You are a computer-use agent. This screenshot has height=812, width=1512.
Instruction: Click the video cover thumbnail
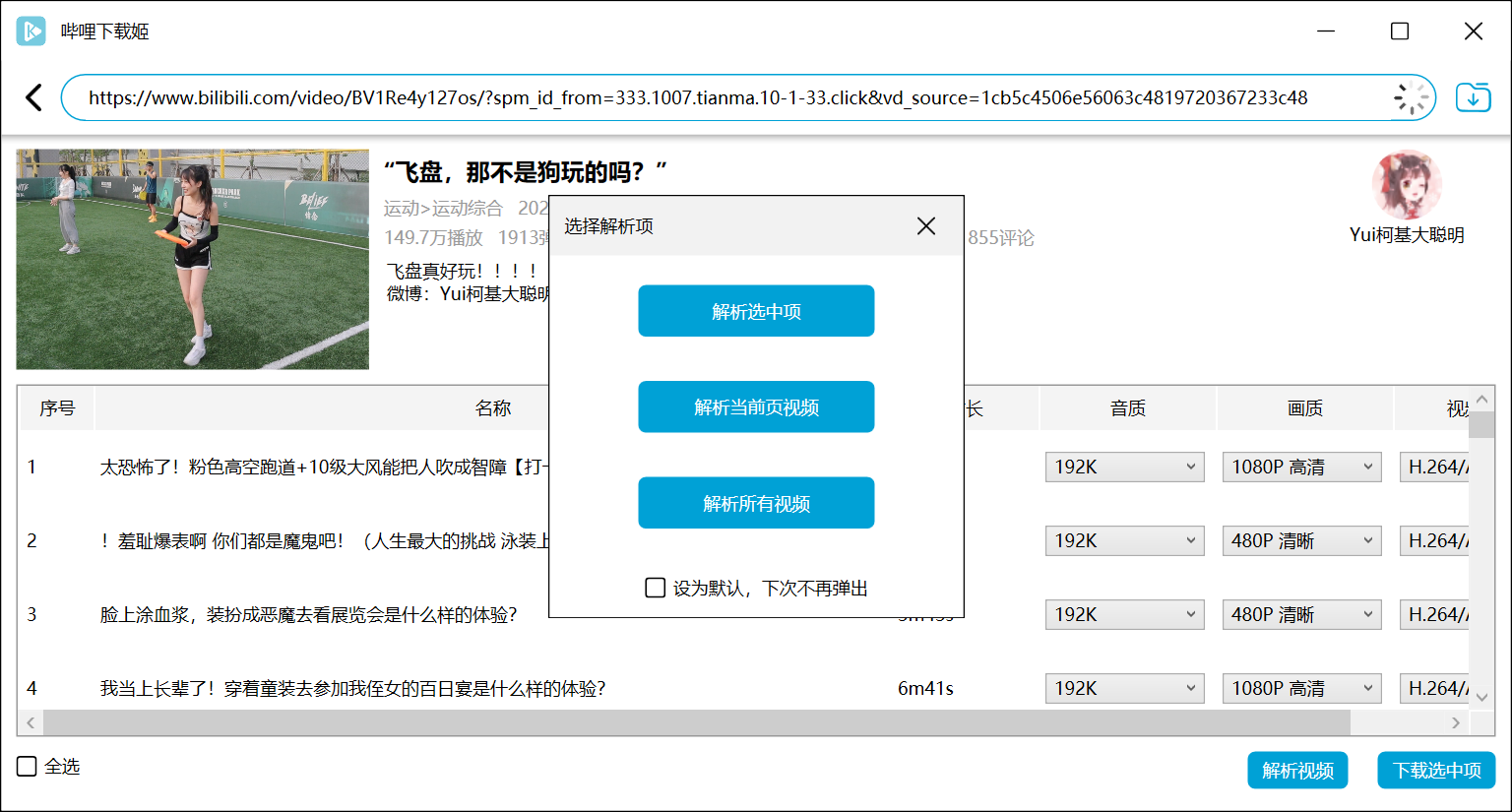(x=193, y=260)
